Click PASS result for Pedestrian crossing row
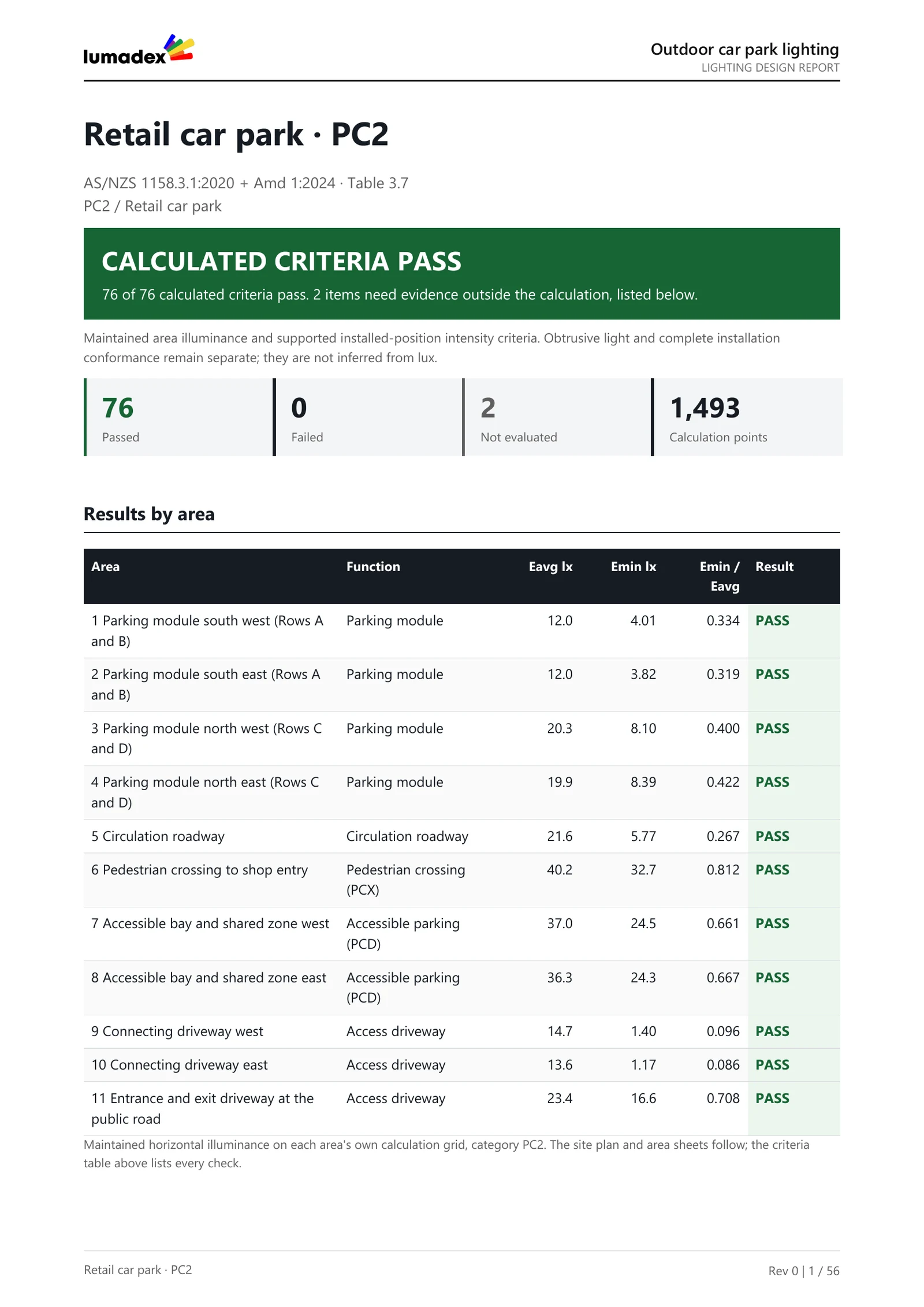924x1307 pixels. (x=772, y=870)
